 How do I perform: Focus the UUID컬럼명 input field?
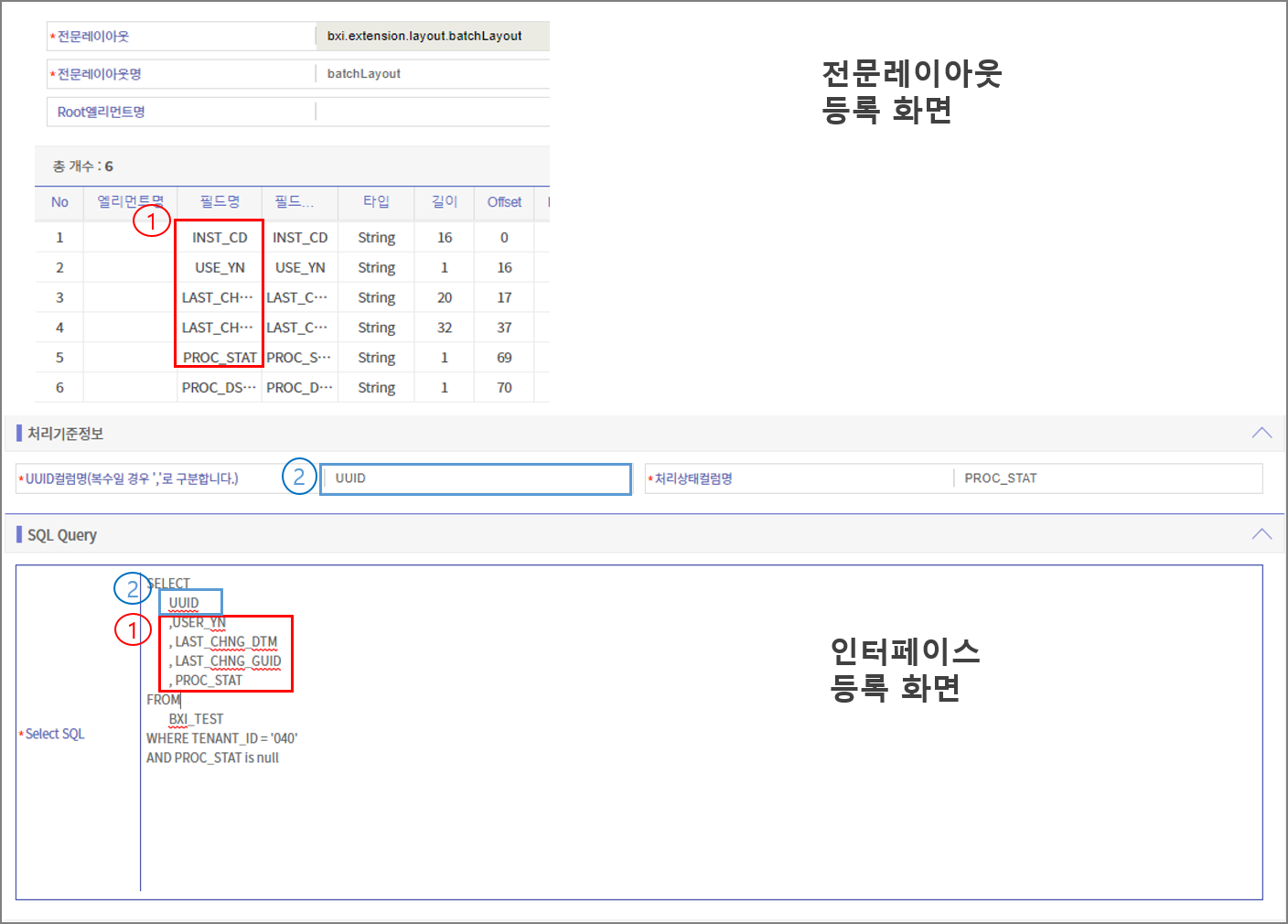click(476, 478)
